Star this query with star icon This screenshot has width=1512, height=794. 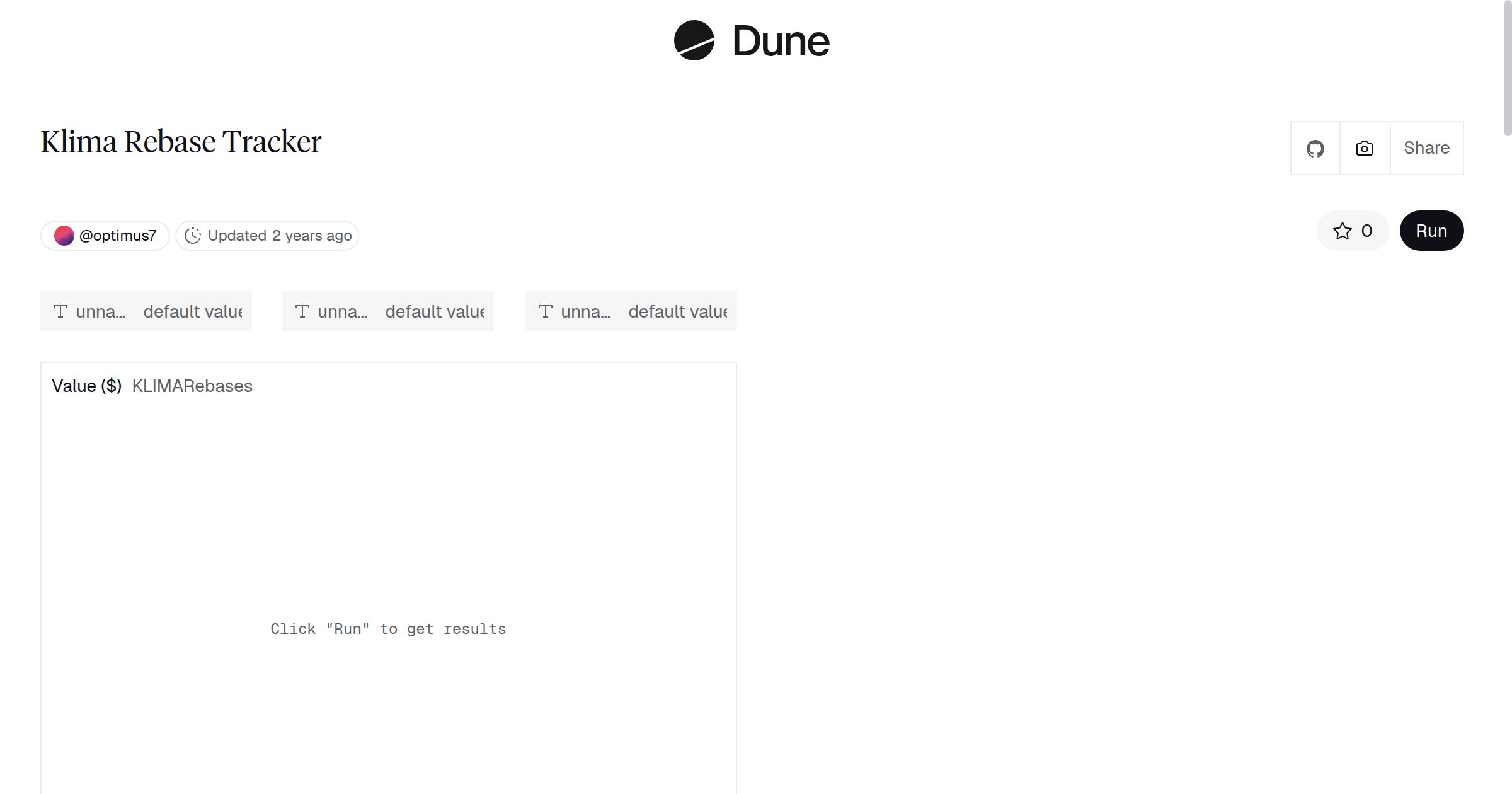[1342, 231]
